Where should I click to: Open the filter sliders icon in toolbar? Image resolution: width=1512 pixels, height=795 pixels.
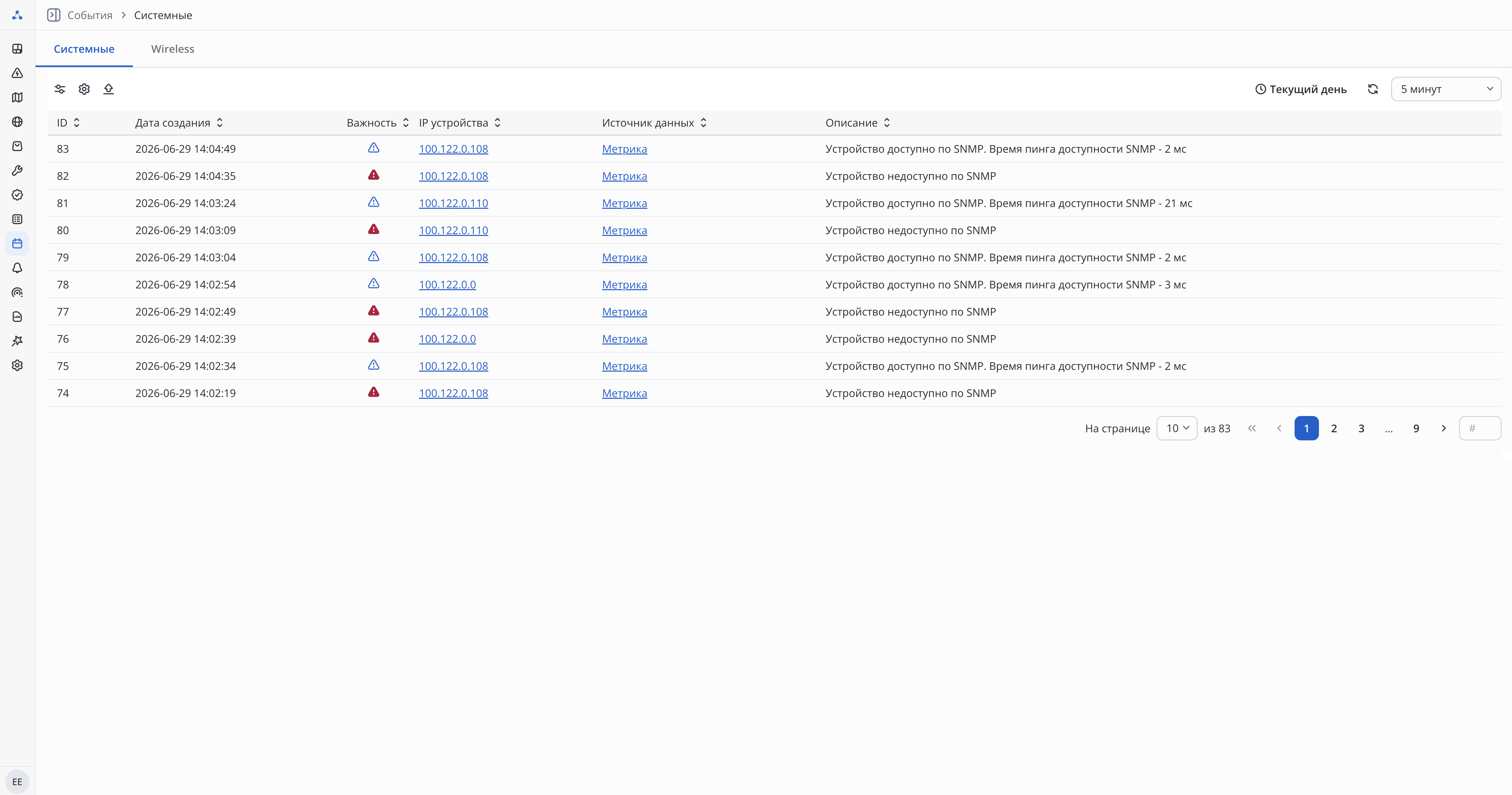60,89
